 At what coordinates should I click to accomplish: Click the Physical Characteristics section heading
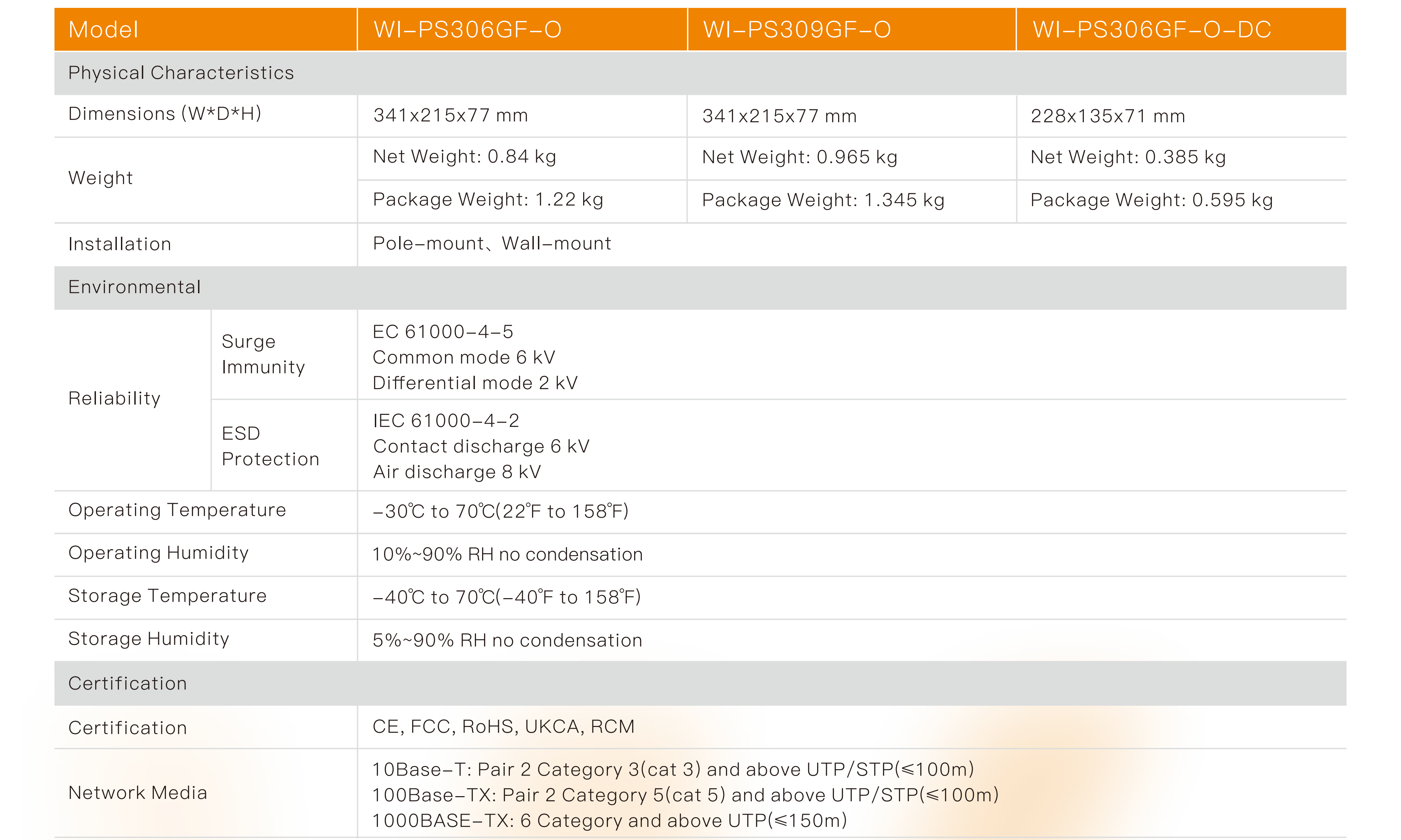(181, 73)
